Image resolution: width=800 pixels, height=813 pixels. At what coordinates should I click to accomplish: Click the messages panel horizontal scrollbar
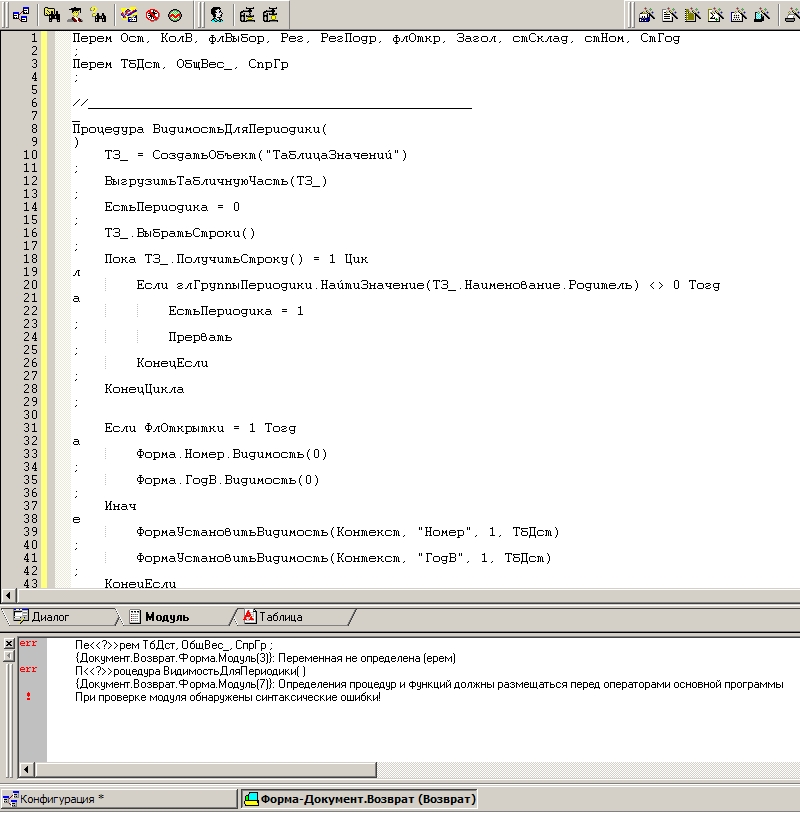pyautogui.click(x=400, y=770)
